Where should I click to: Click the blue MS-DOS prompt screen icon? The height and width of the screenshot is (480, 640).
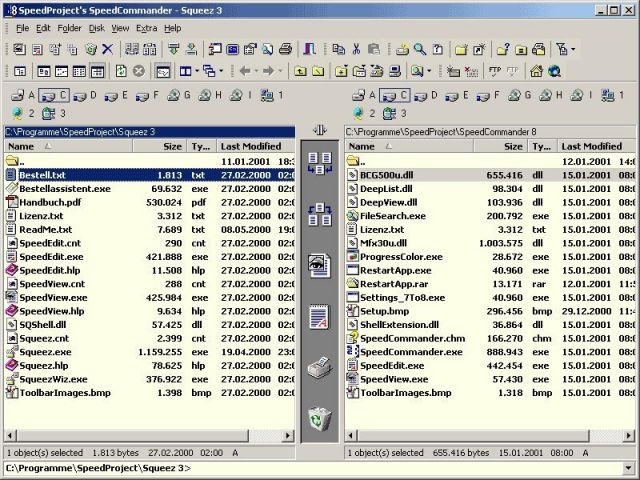point(233,50)
